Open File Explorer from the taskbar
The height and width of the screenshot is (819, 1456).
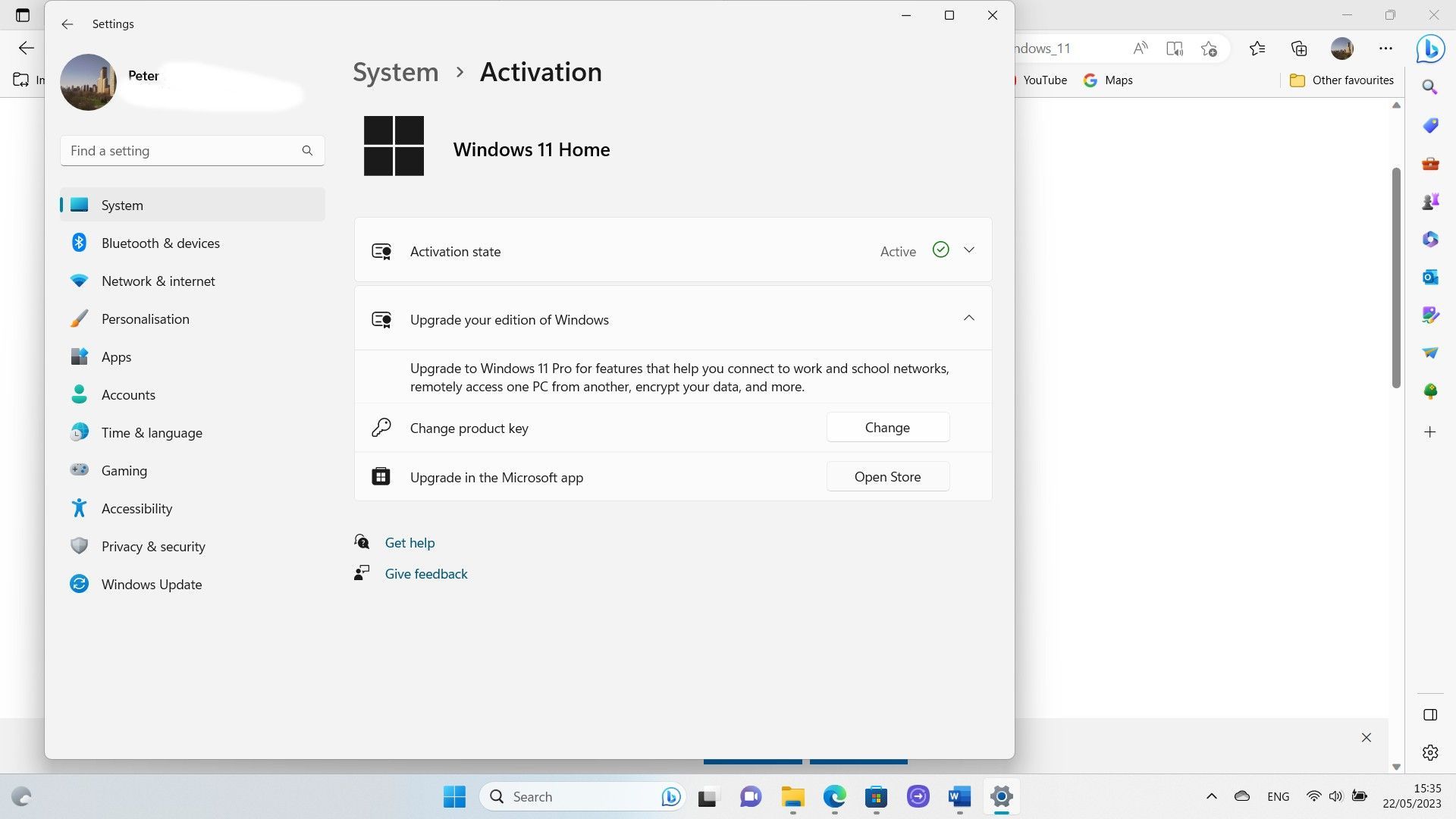coord(792,797)
